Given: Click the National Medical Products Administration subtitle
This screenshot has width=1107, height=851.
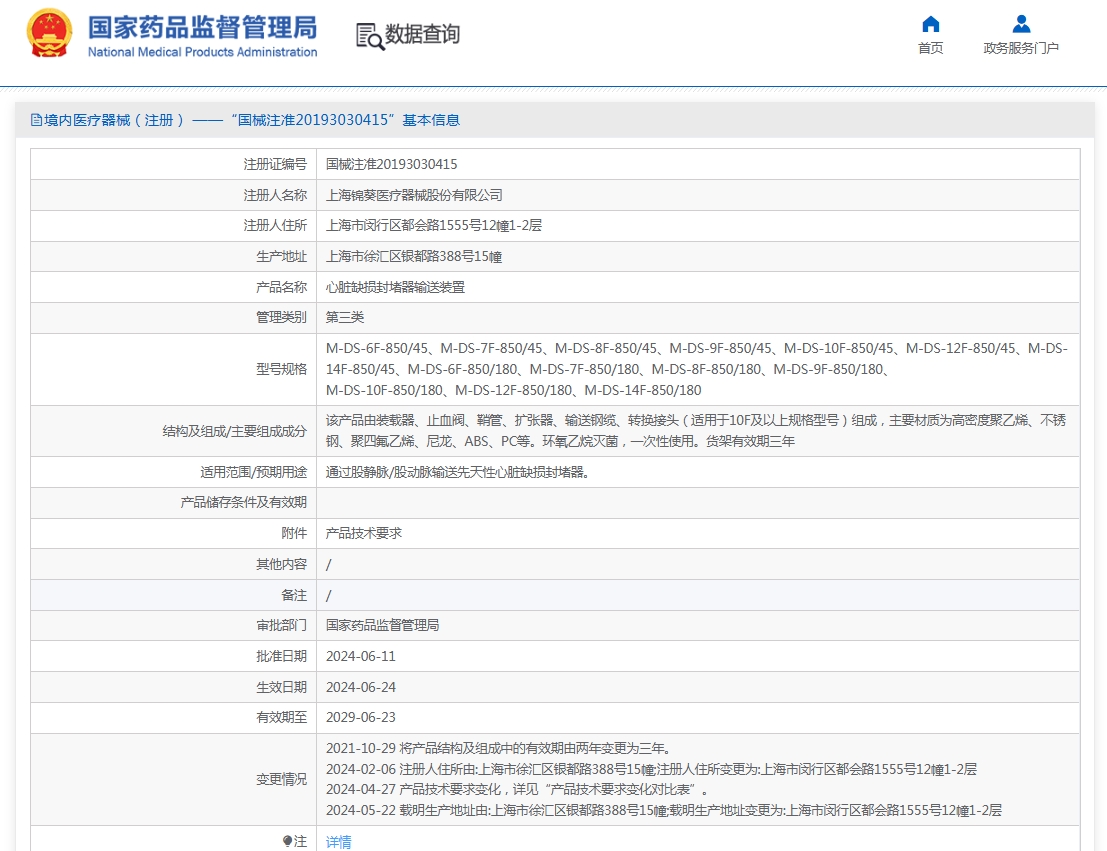Looking at the screenshot, I should (203, 52).
